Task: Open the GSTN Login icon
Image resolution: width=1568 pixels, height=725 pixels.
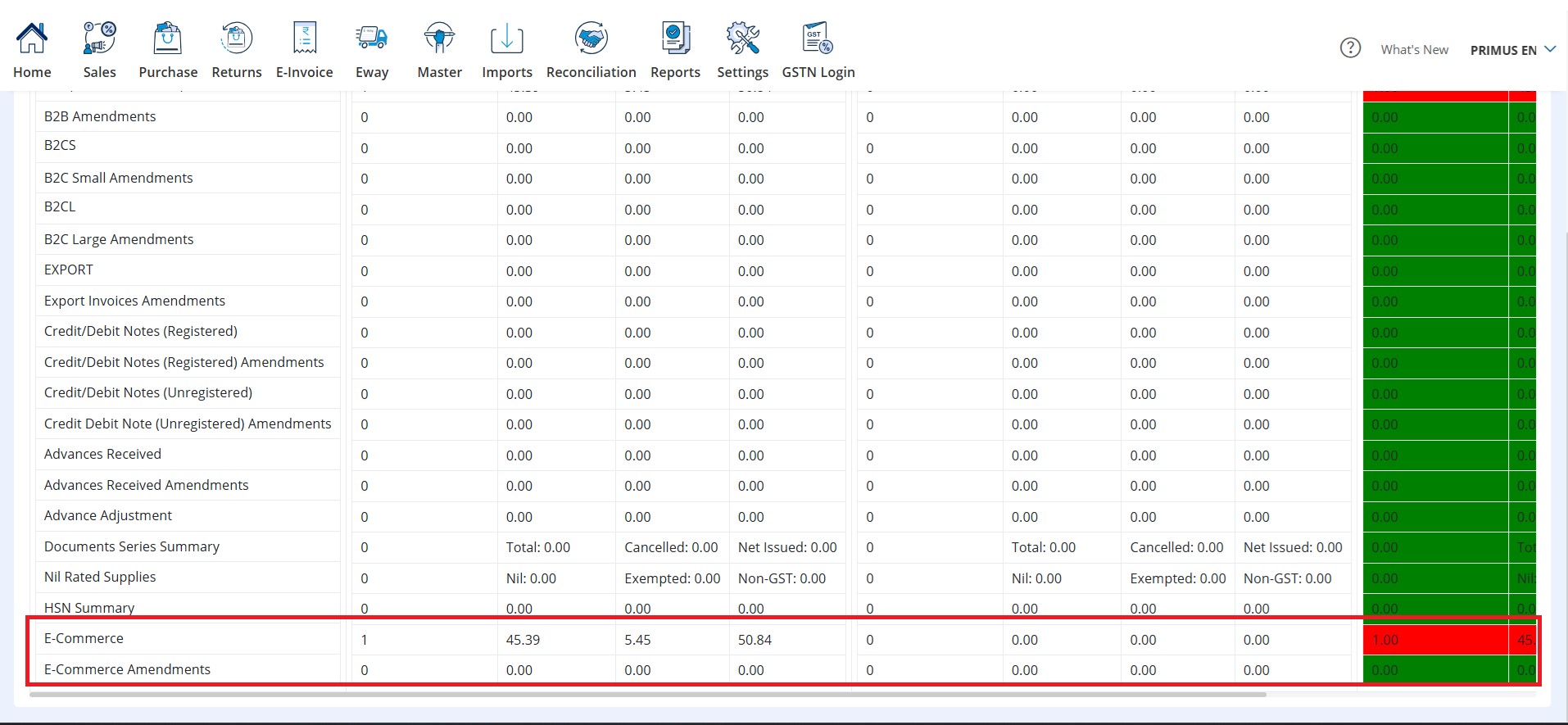Action: tap(818, 38)
